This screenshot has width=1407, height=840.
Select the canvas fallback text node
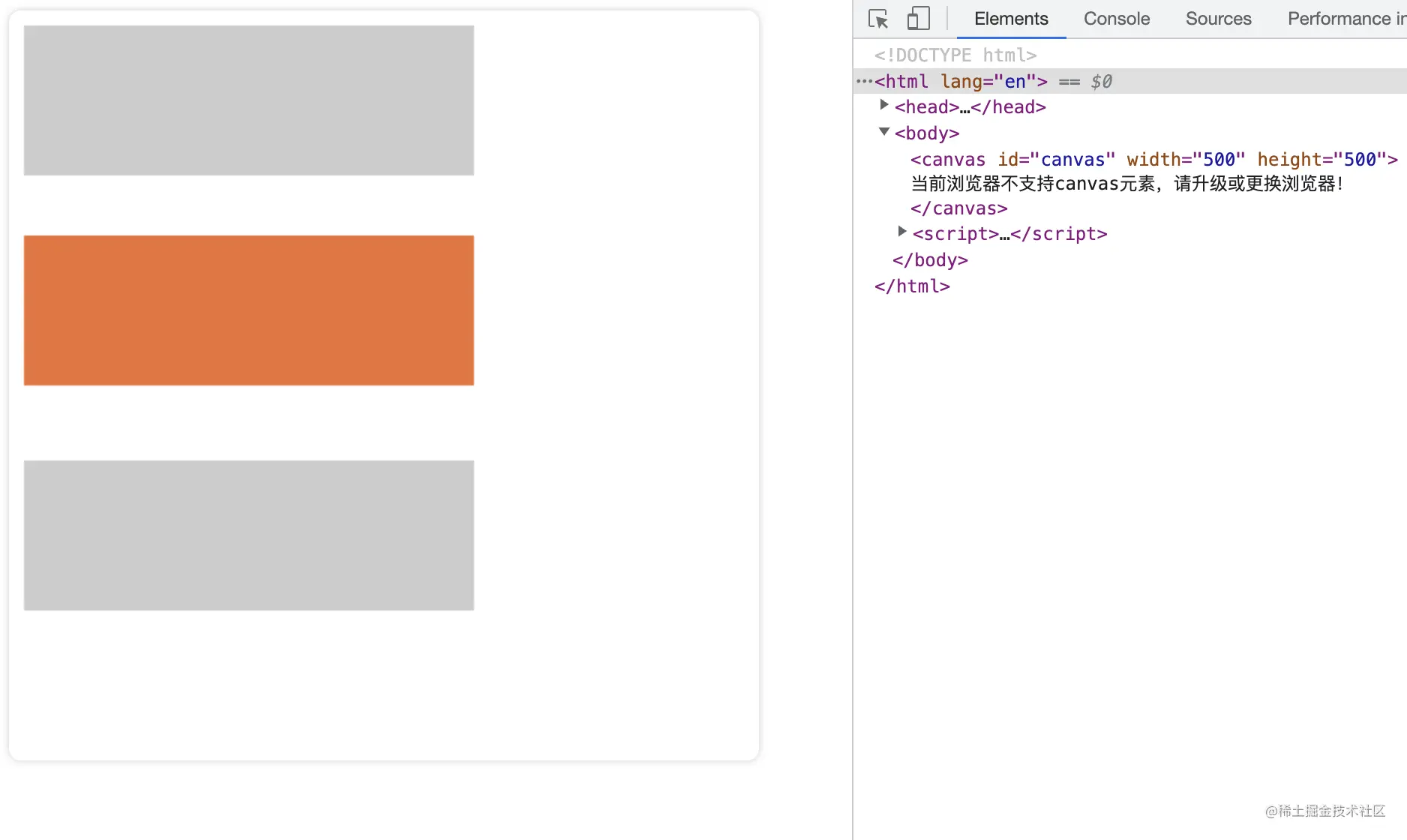(1127, 184)
